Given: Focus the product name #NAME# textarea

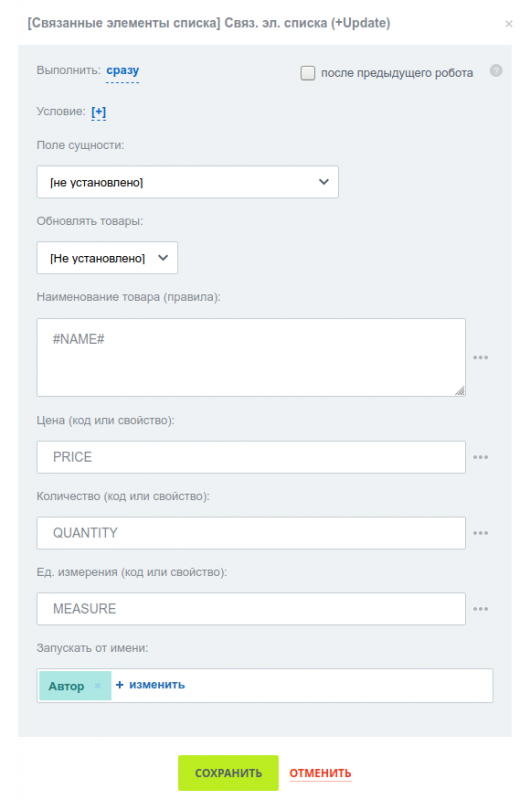Looking at the screenshot, I should point(251,357).
